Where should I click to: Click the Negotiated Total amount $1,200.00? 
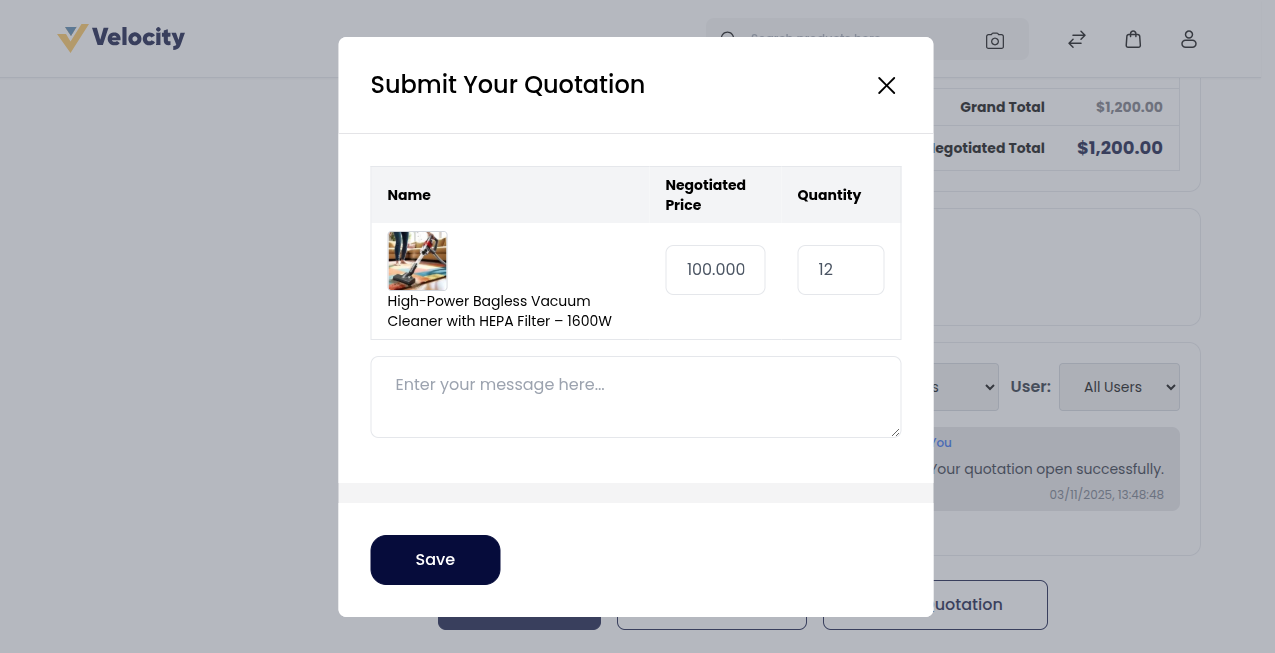pos(1119,147)
